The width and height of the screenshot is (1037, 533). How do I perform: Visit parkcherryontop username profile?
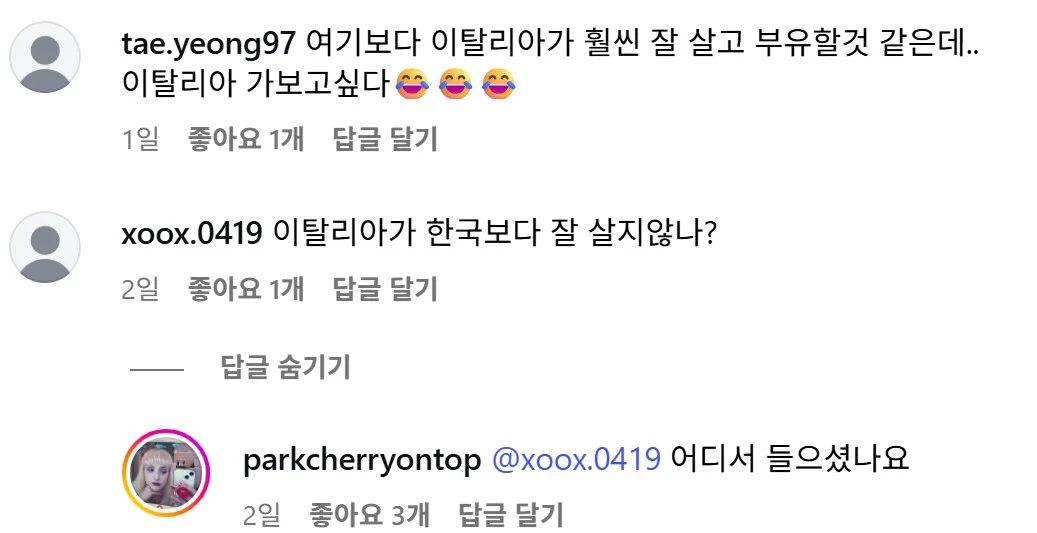coord(362,461)
